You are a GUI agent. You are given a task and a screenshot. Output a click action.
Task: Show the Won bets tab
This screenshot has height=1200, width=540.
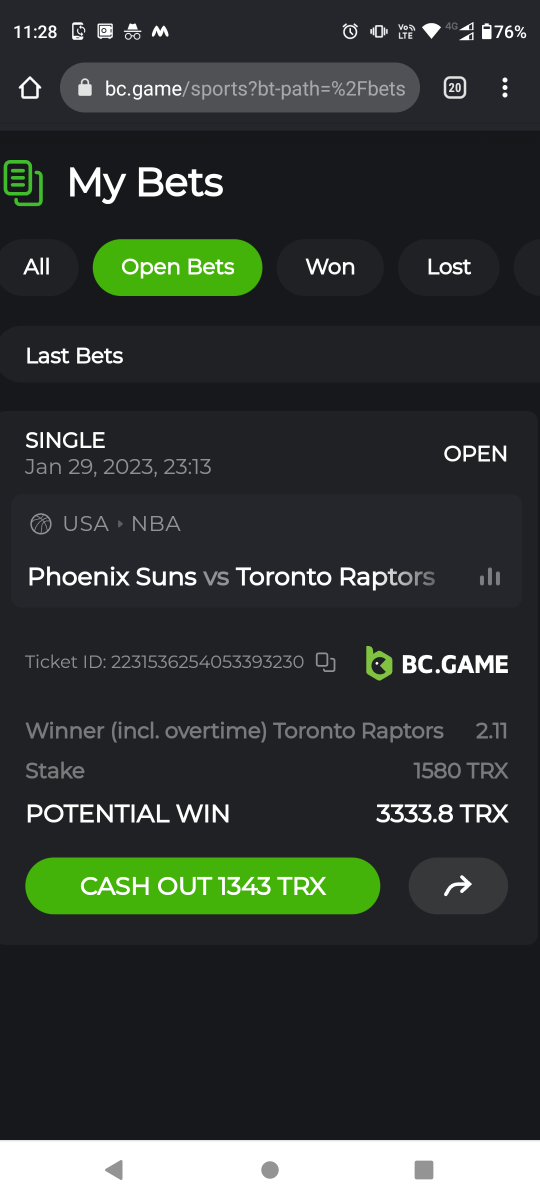coord(330,267)
